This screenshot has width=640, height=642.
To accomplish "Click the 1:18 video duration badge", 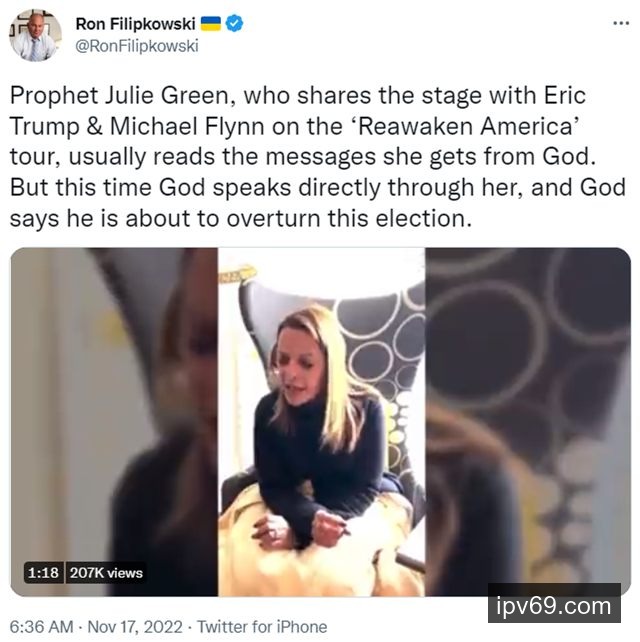I will coord(43,572).
